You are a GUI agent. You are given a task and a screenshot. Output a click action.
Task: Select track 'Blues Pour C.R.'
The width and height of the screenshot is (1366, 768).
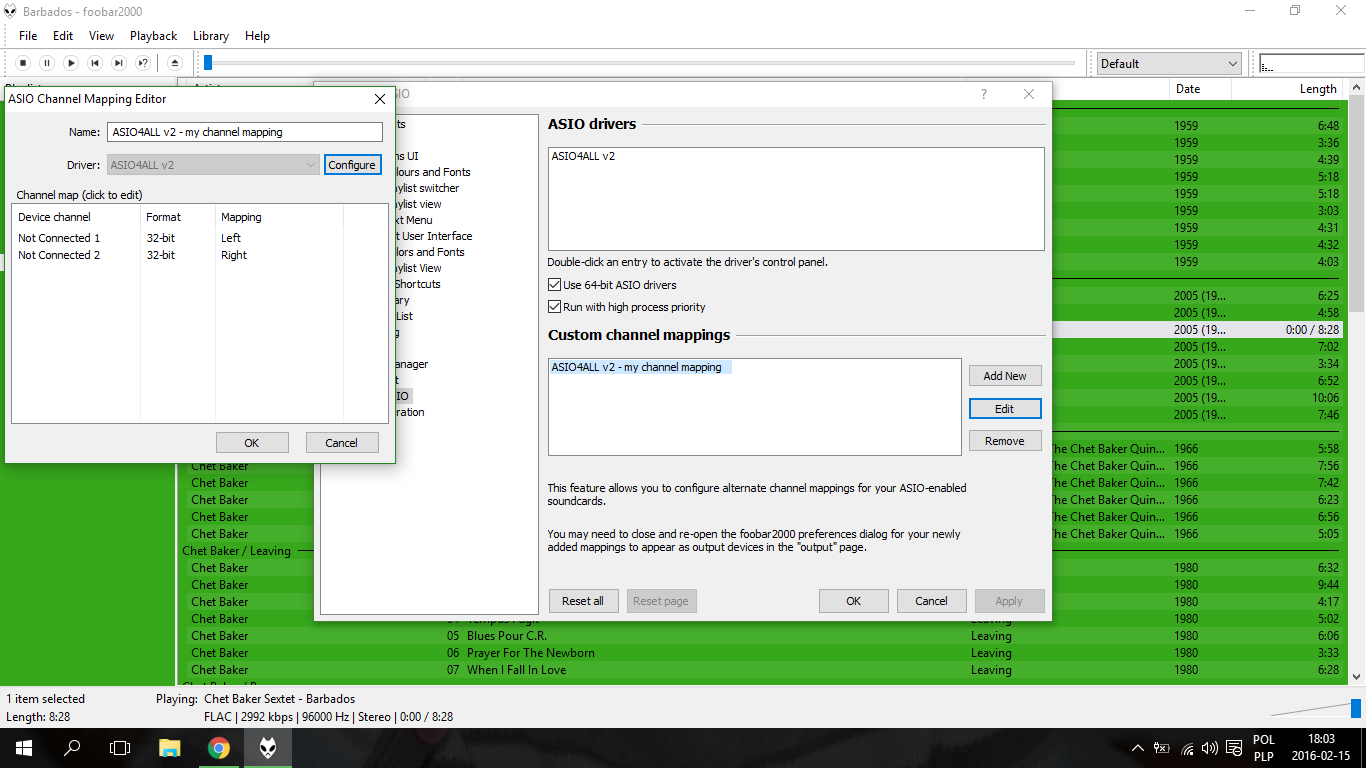[x=507, y=636]
